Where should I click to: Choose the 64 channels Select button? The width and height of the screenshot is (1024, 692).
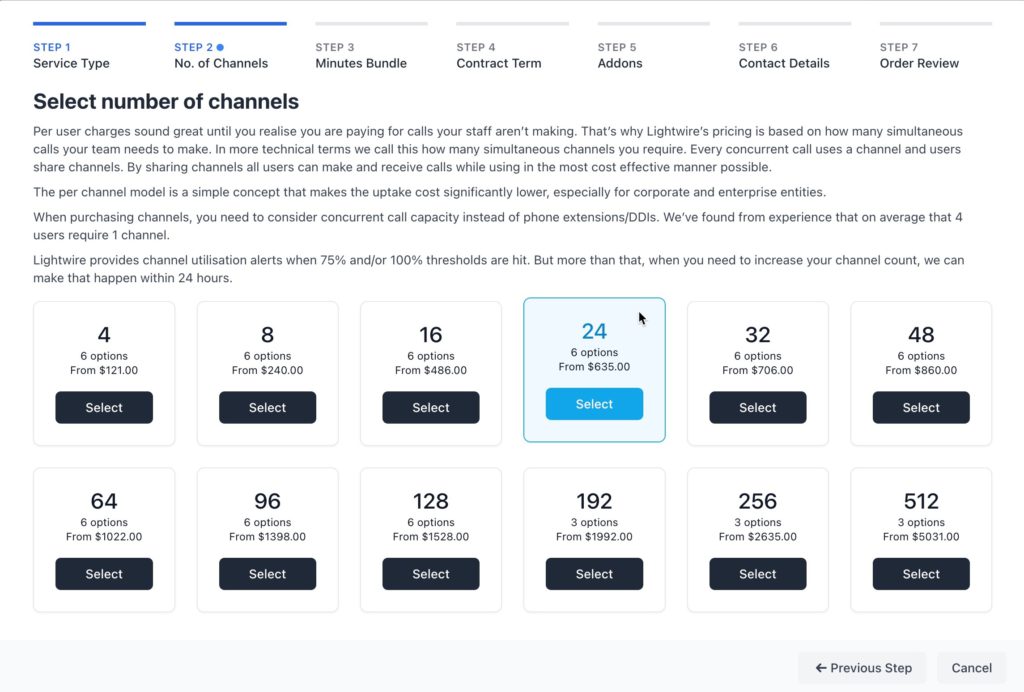(x=104, y=574)
